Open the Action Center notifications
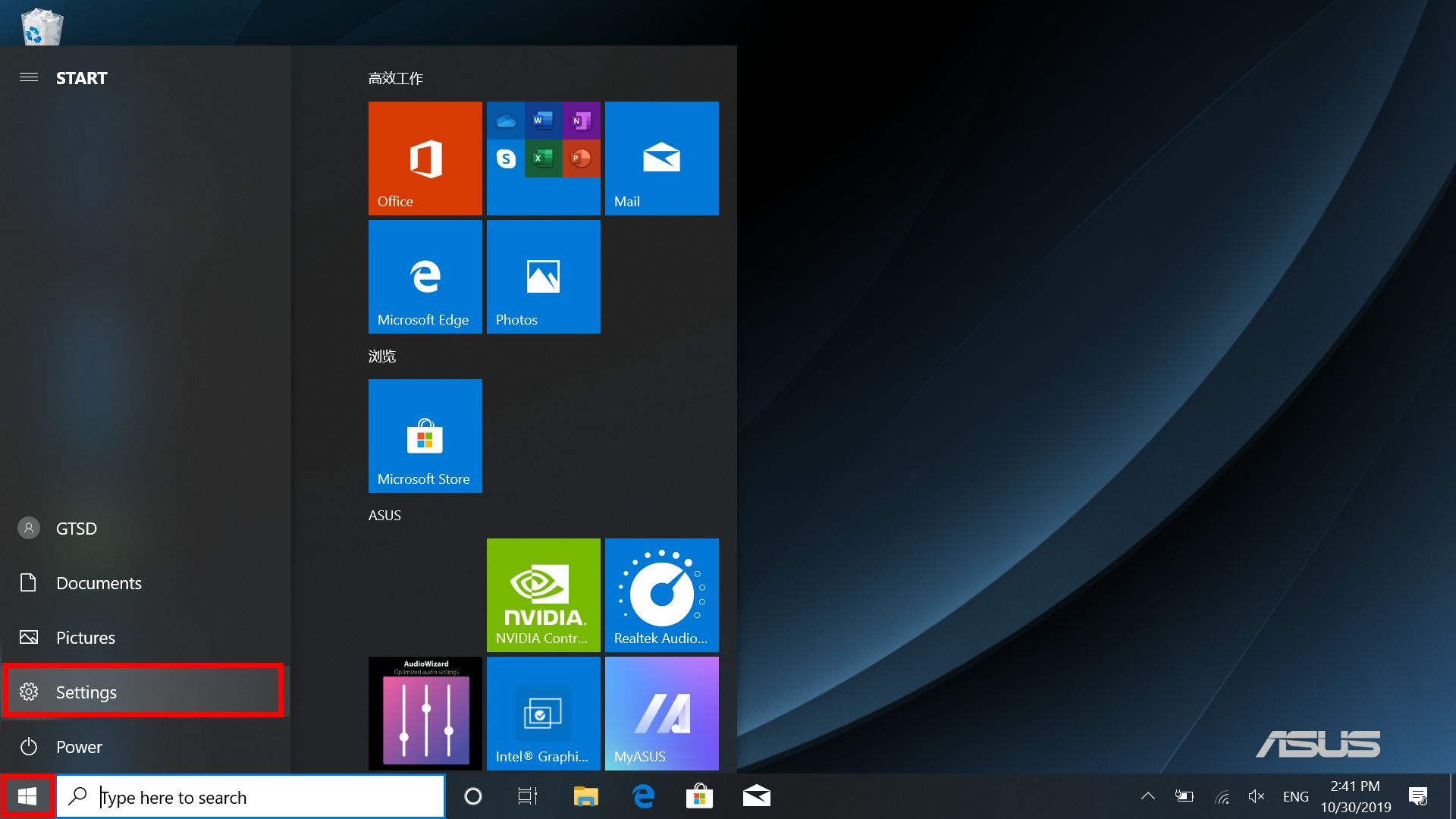This screenshot has height=819, width=1456. (x=1418, y=796)
